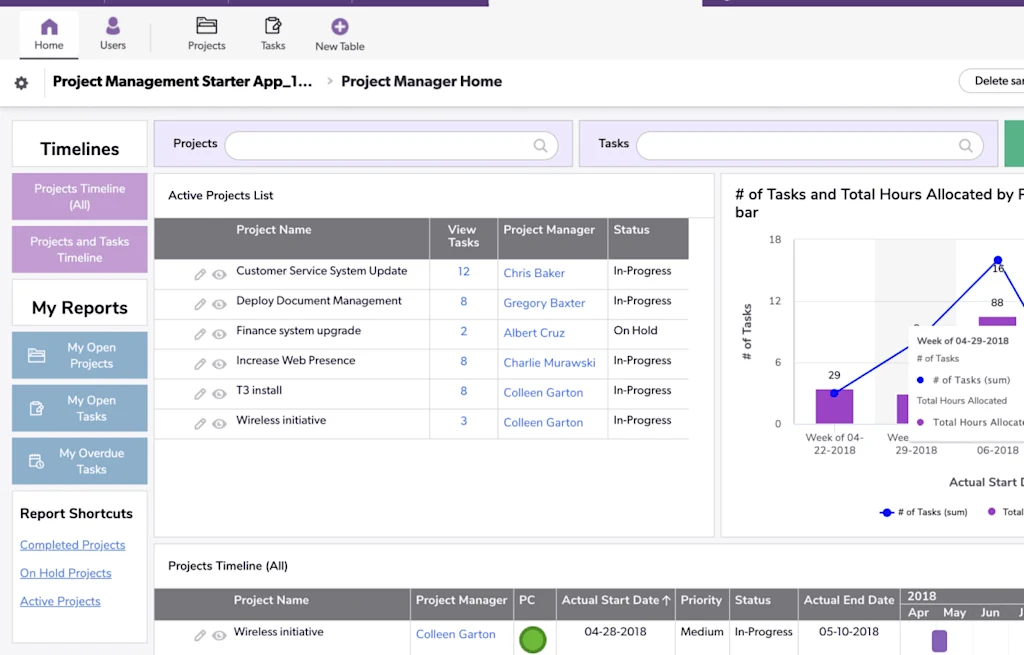1024x655 pixels.
Task: Edit Wireless initiative pencil in Projects Timeline
Action: point(200,635)
